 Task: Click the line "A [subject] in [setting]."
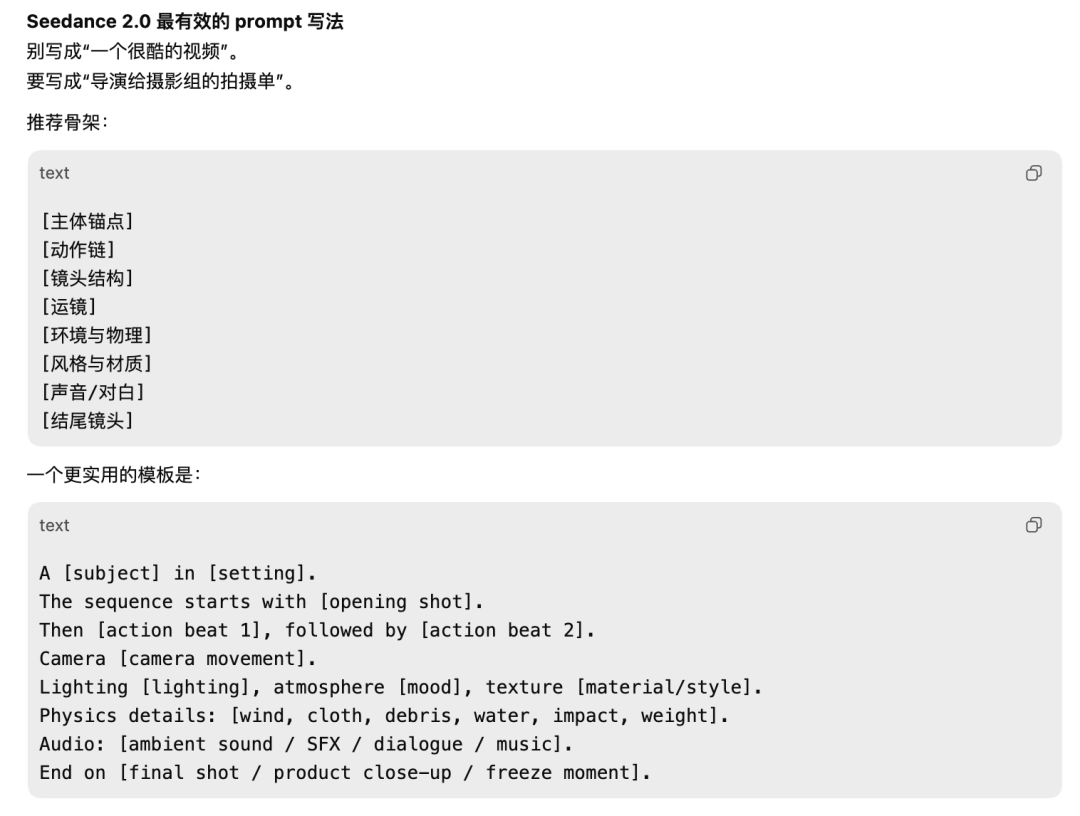click(x=175, y=573)
